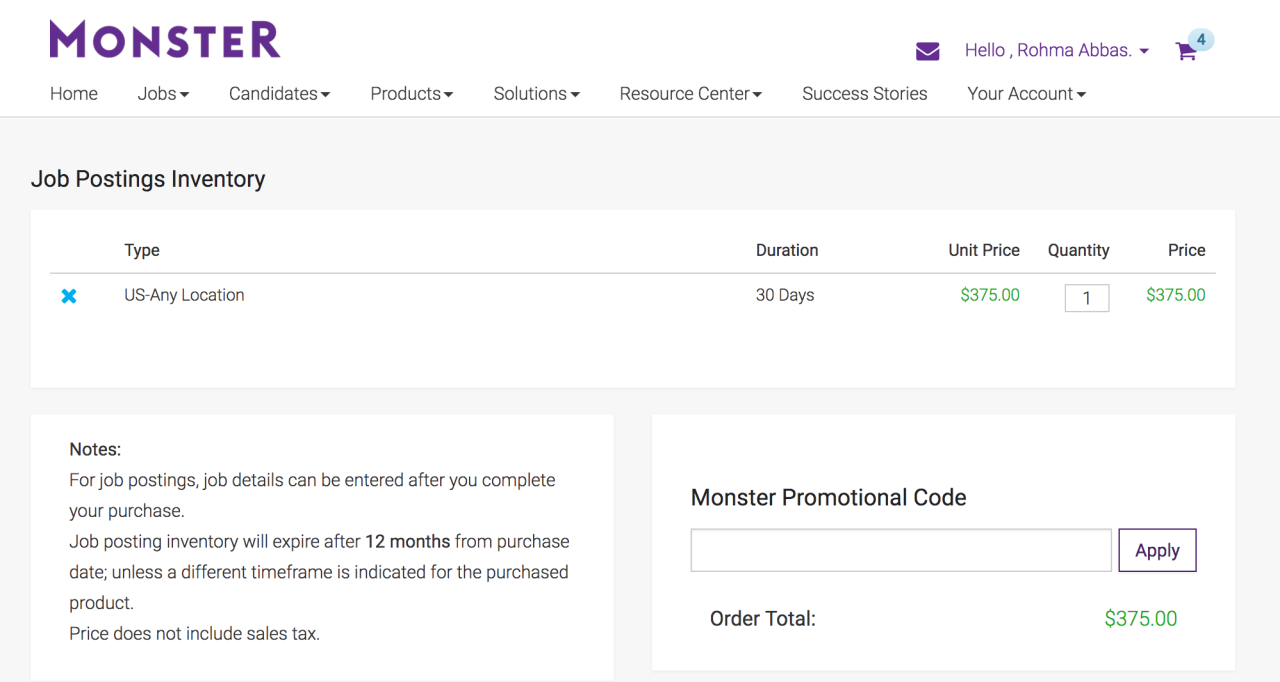Click the Job Postings Inventory heading
Screen dimensions: 1280x682
pyautogui.click(x=148, y=179)
